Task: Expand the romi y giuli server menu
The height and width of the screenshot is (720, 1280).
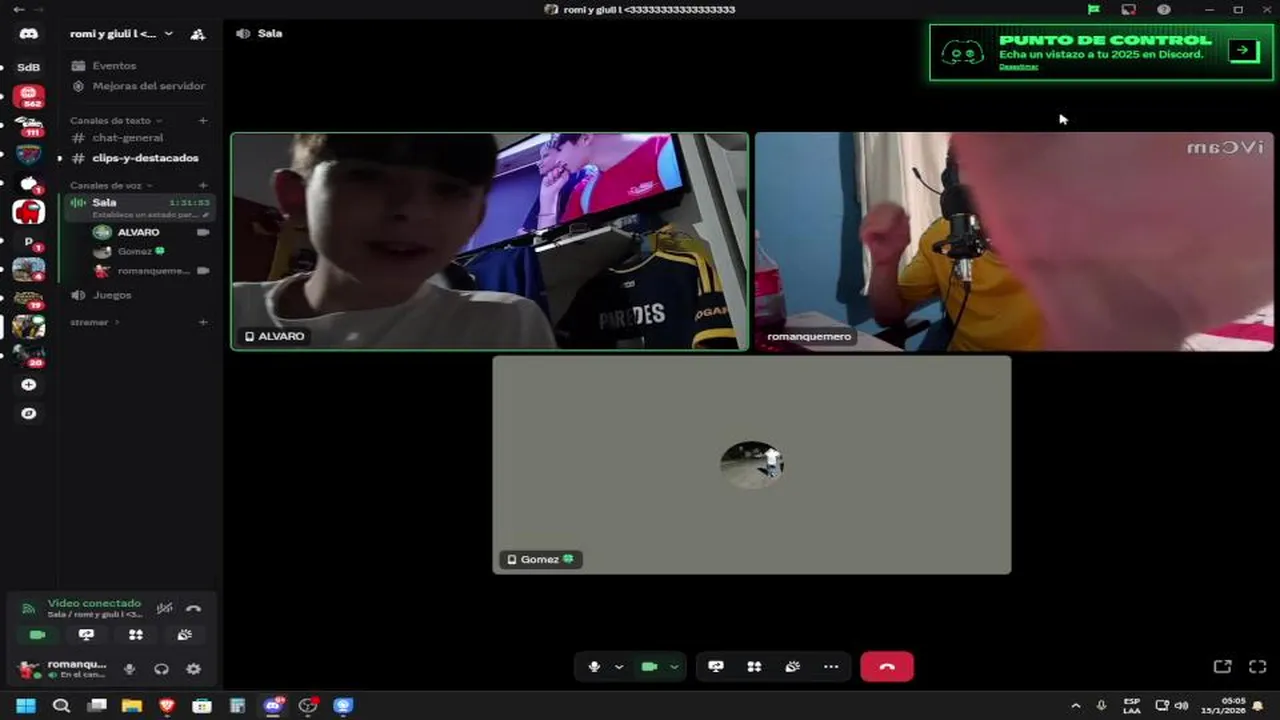Action: pyautogui.click(x=121, y=34)
